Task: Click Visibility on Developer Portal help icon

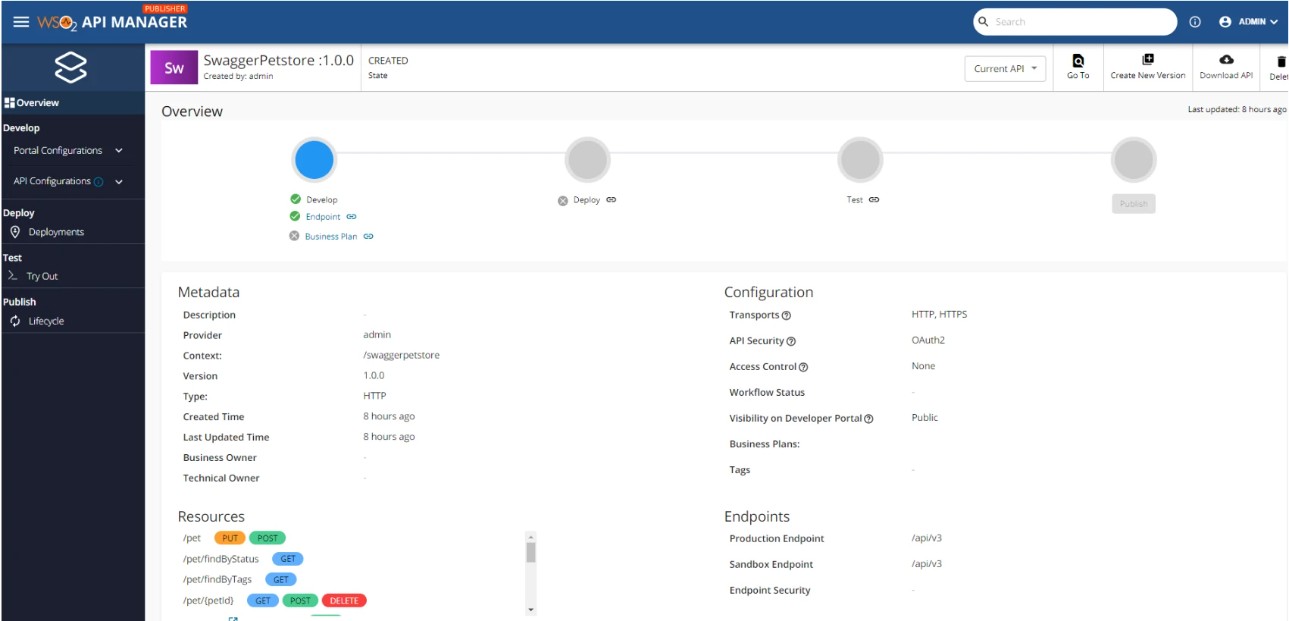Action: click(x=869, y=419)
